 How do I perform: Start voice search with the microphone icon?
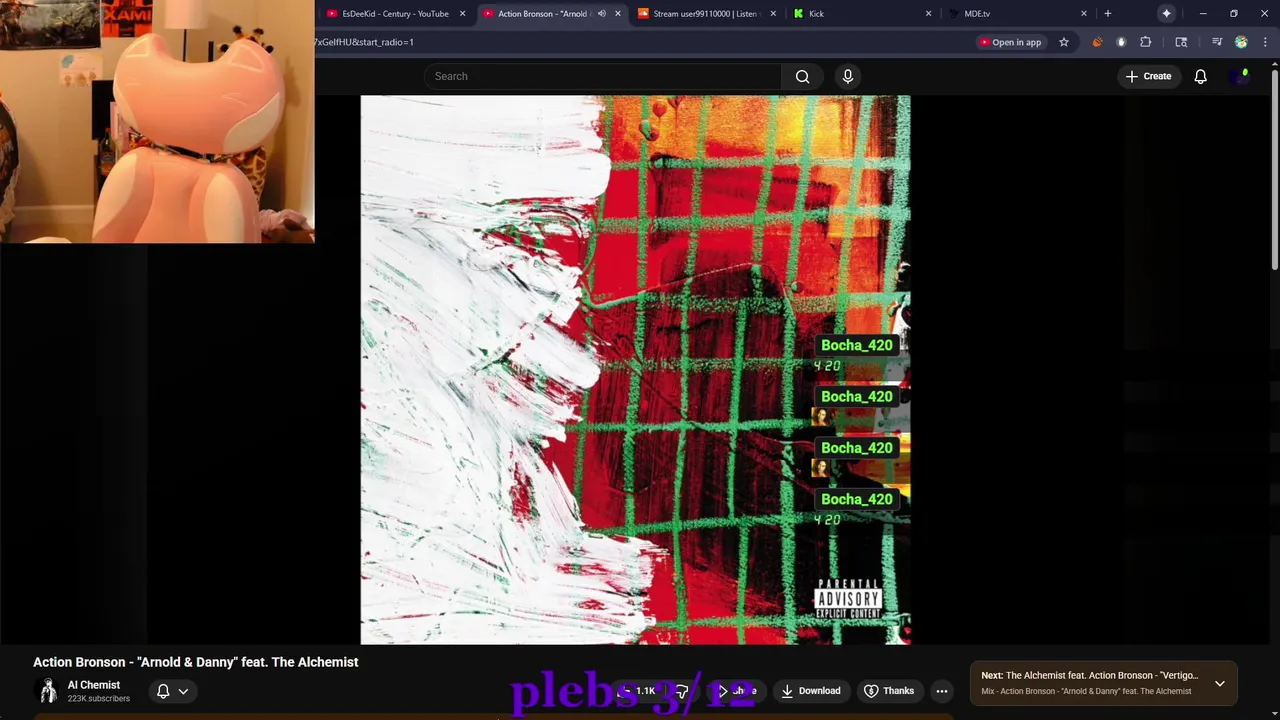coord(848,76)
